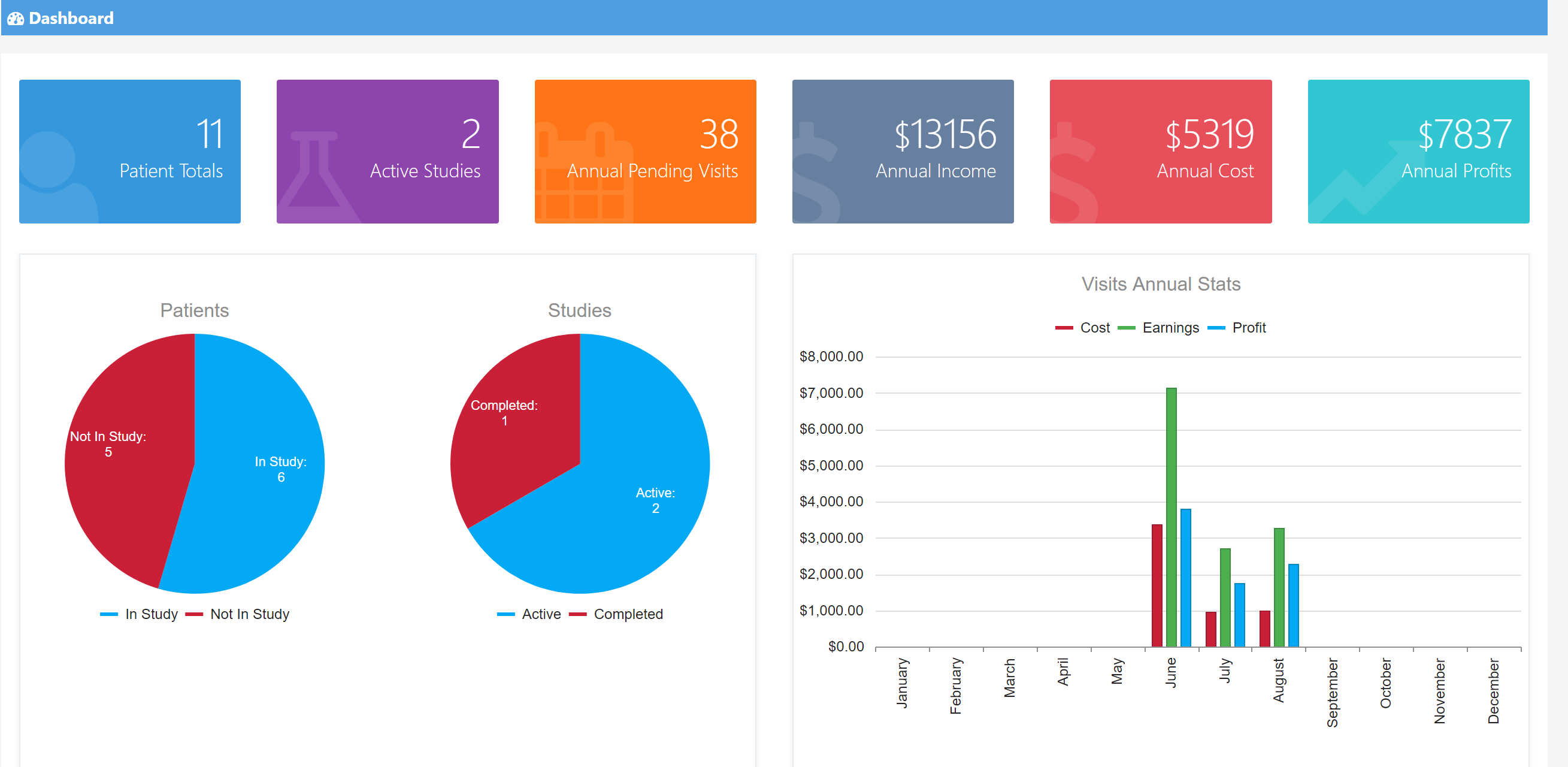The height and width of the screenshot is (767, 1568).
Task: Click the green June Earnings bar
Action: 1171,518
